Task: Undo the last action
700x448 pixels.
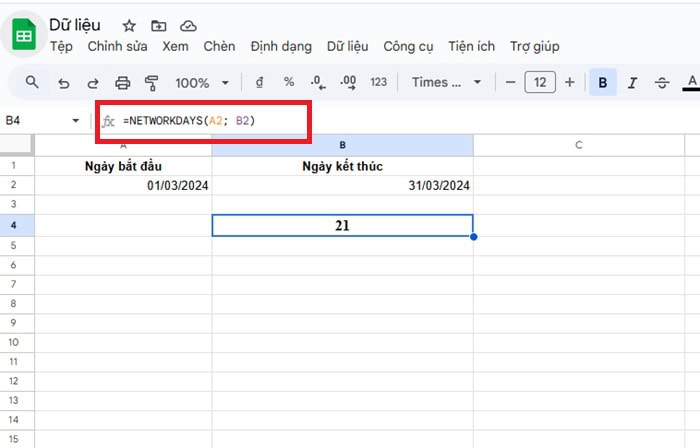Action: tap(64, 82)
